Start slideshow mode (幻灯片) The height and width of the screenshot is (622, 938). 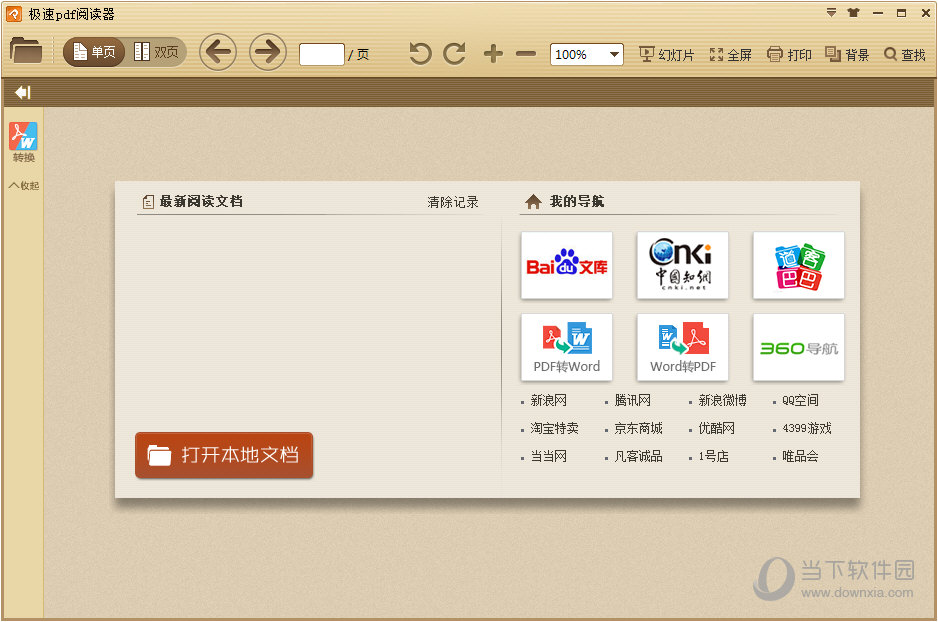click(666, 54)
